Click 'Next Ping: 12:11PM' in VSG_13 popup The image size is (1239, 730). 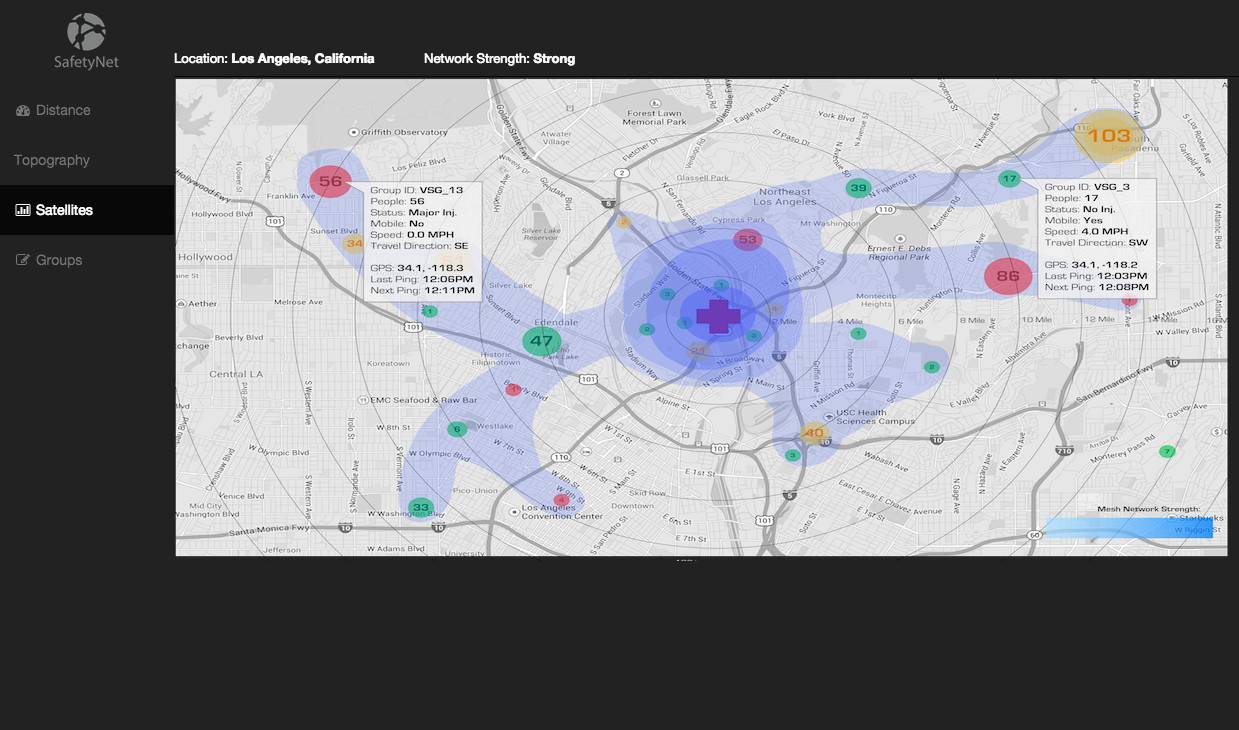click(423, 290)
